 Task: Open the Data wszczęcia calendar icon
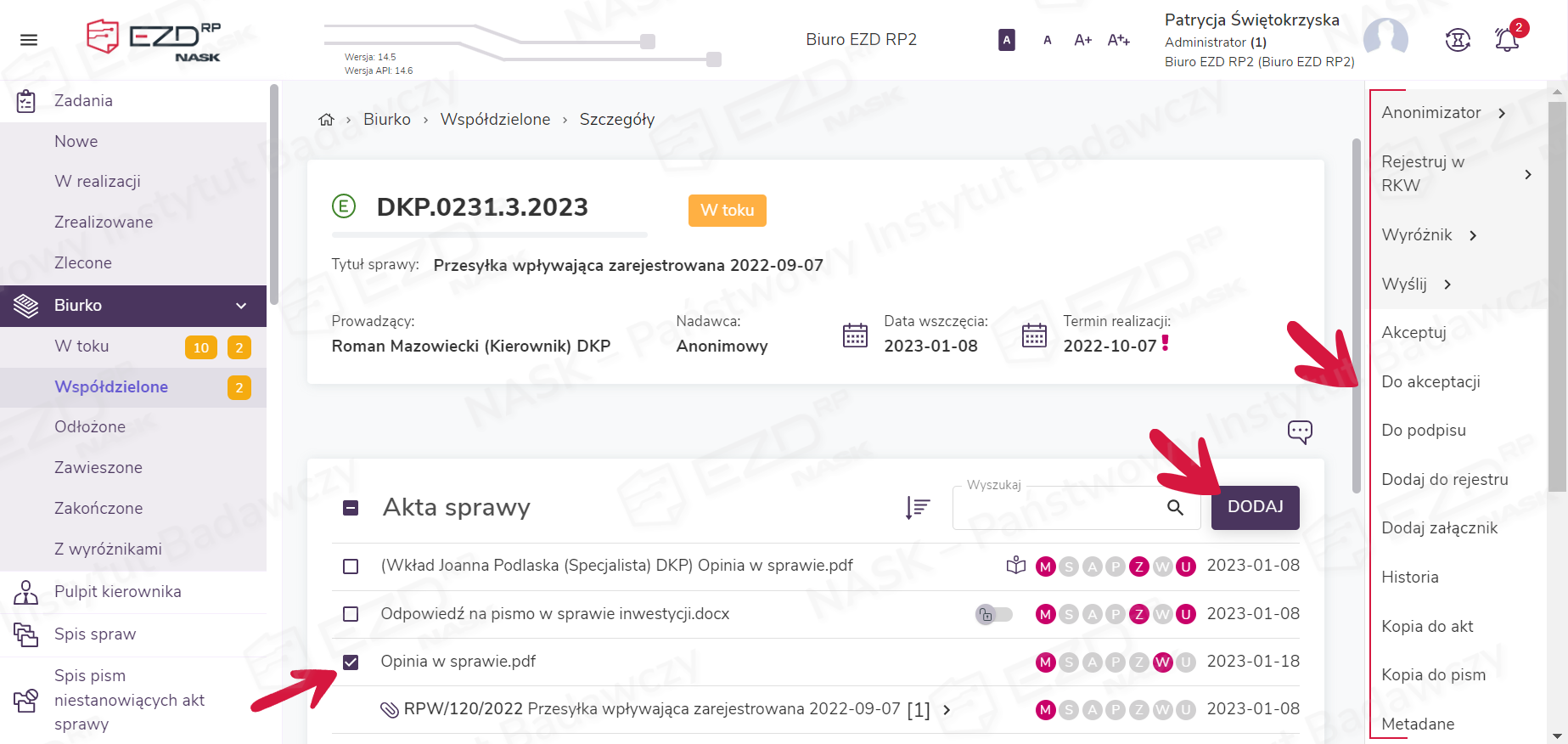click(855, 335)
